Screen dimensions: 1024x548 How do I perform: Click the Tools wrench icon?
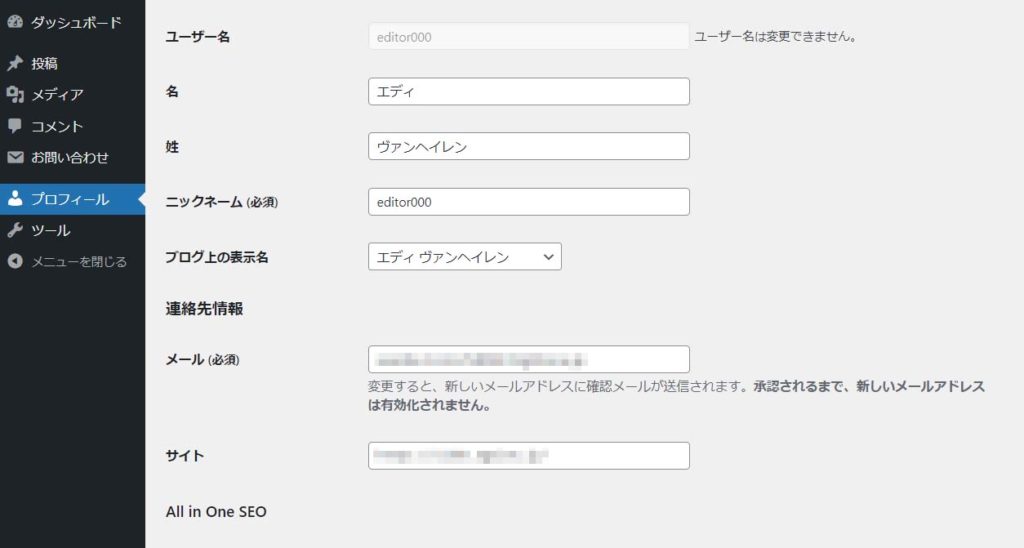15,230
